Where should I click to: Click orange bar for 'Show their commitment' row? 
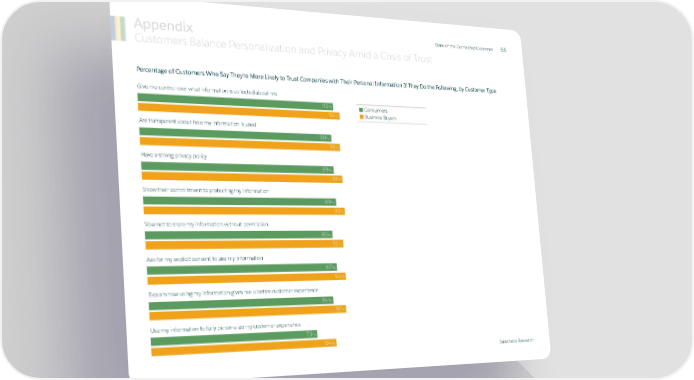[244, 211]
